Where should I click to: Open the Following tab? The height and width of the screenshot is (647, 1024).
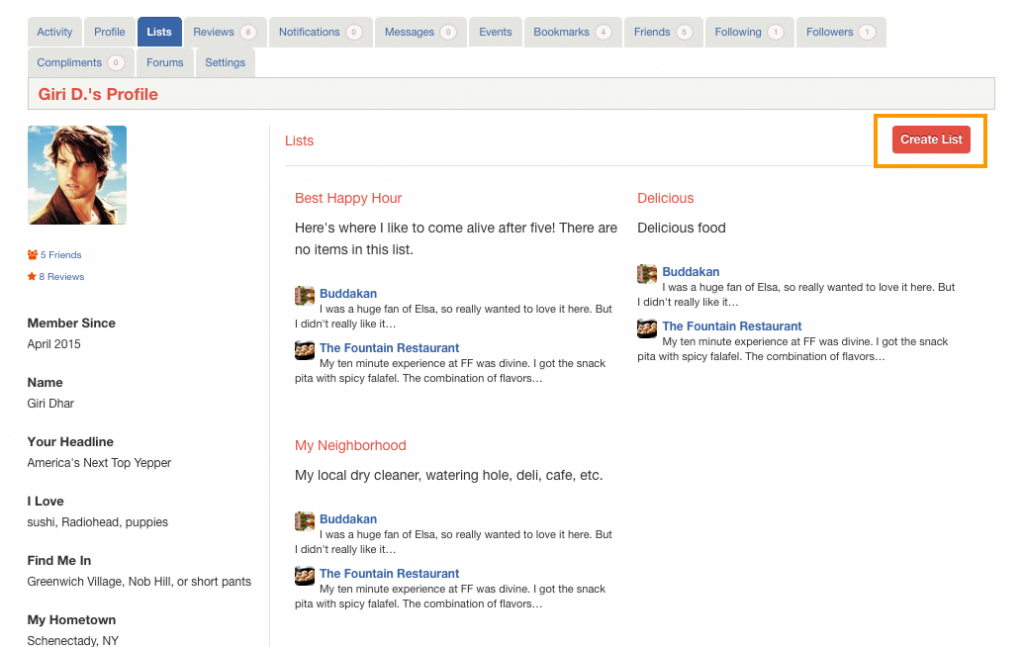[749, 32]
